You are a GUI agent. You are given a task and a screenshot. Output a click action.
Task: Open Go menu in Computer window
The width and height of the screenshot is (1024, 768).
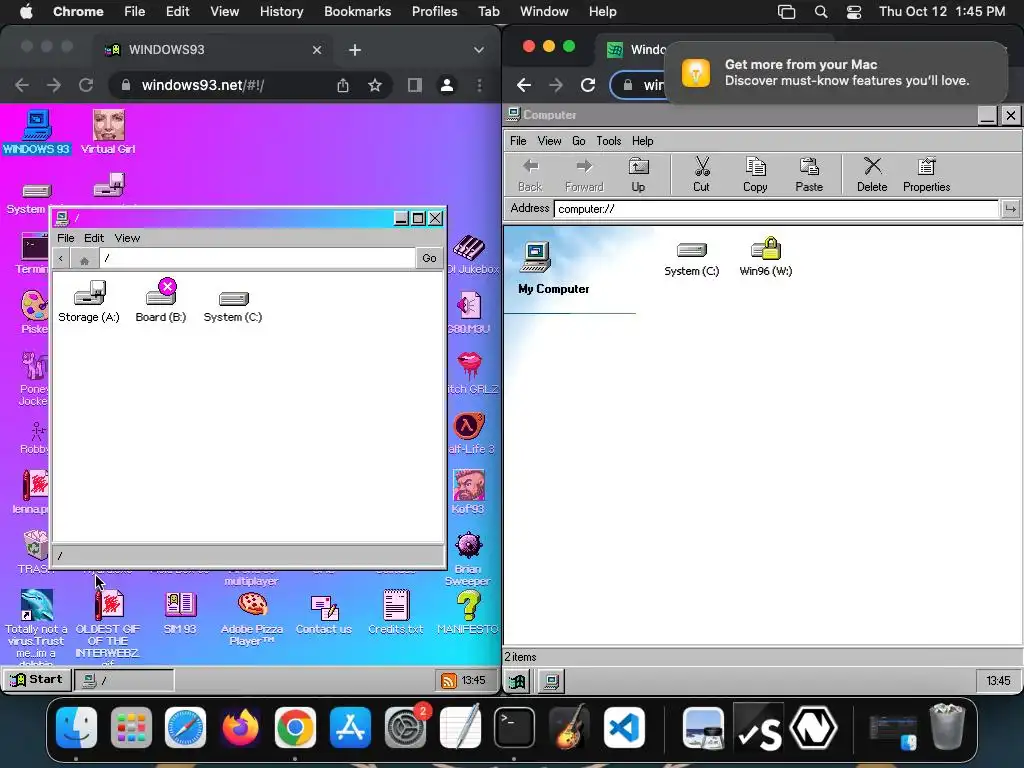[x=579, y=141]
